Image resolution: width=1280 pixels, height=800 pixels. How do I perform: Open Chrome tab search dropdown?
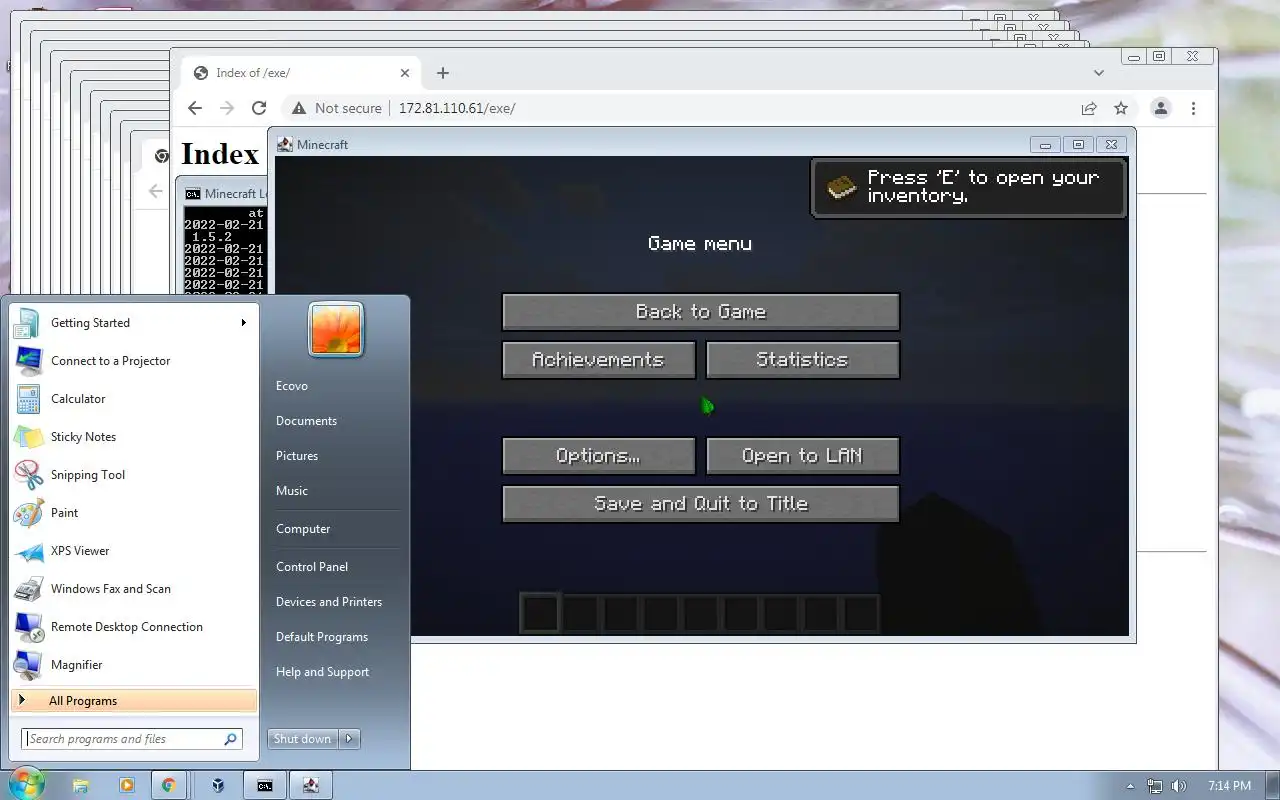(x=1099, y=73)
